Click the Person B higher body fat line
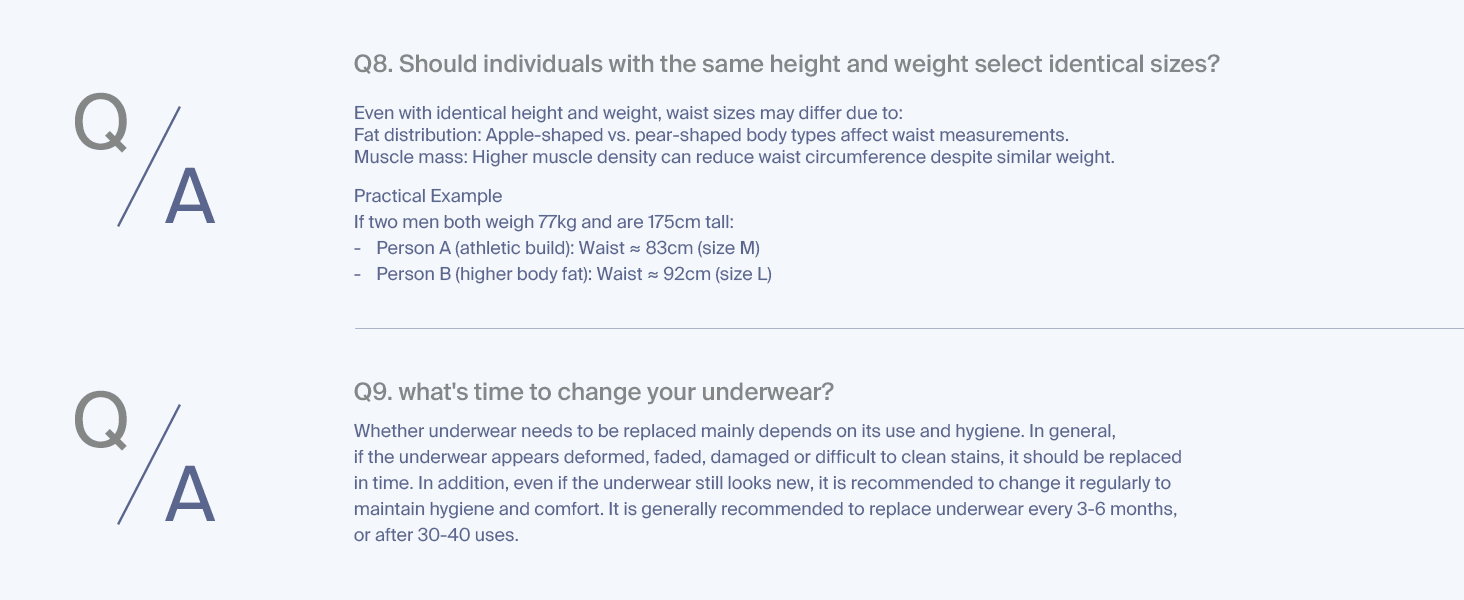The height and width of the screenshot is (600, 1464). pyautogui.click(x=563, y=273)
